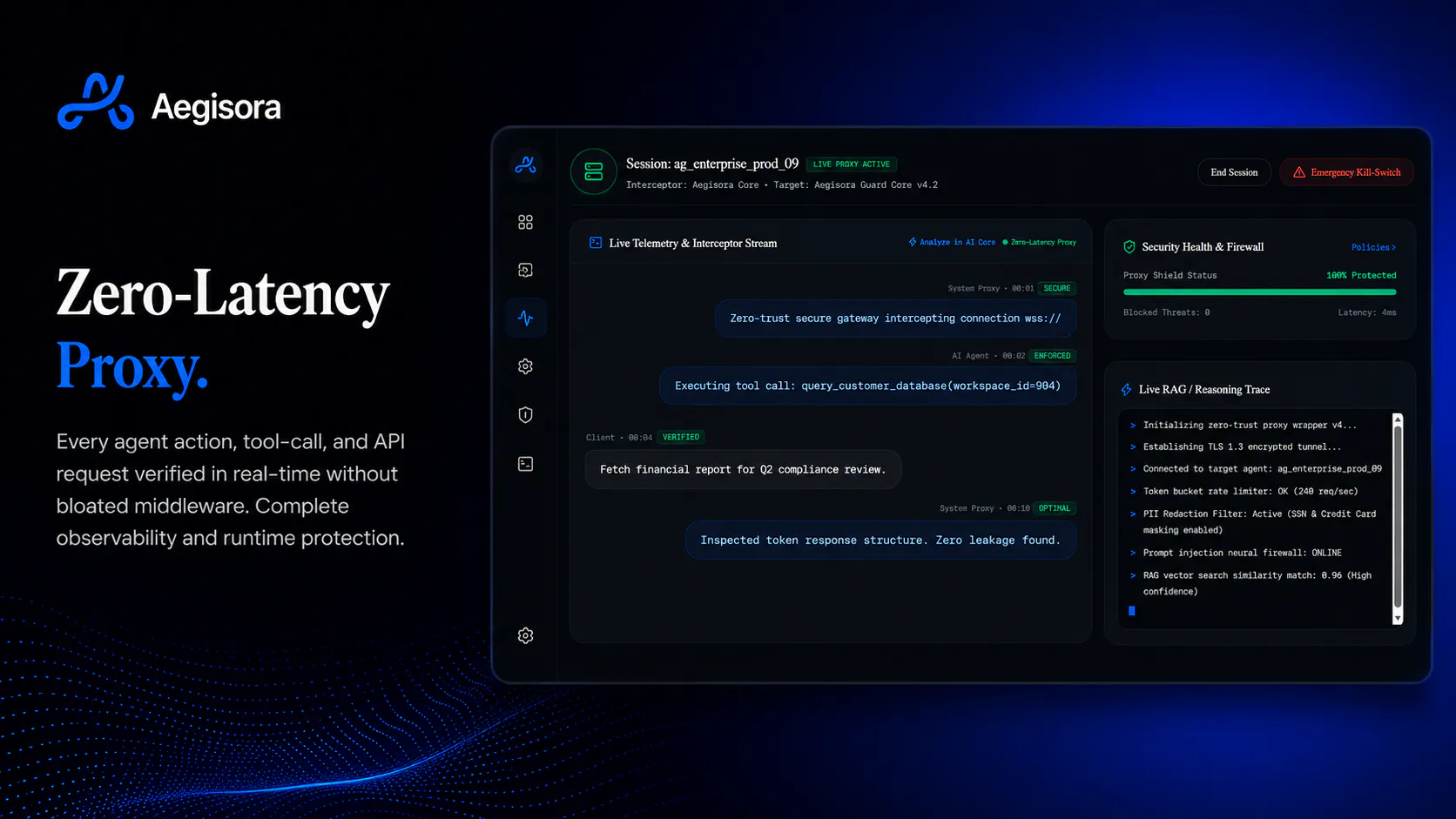Click the Zero-Latency Proxy status label

click(1043, 242)
